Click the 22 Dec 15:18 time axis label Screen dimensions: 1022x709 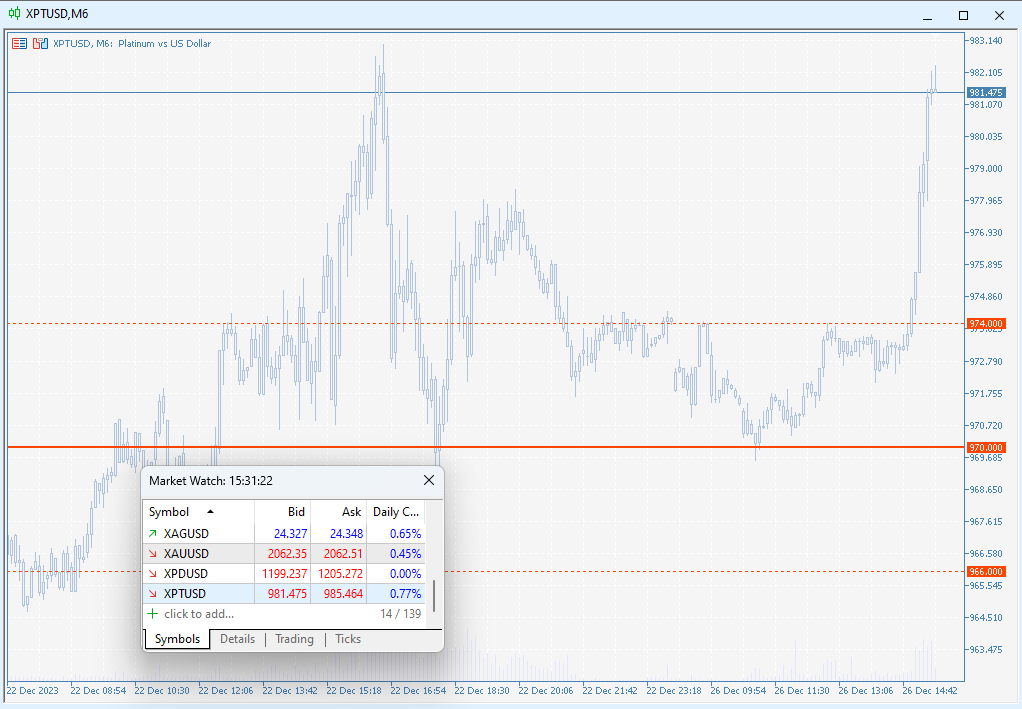(354, 691)
